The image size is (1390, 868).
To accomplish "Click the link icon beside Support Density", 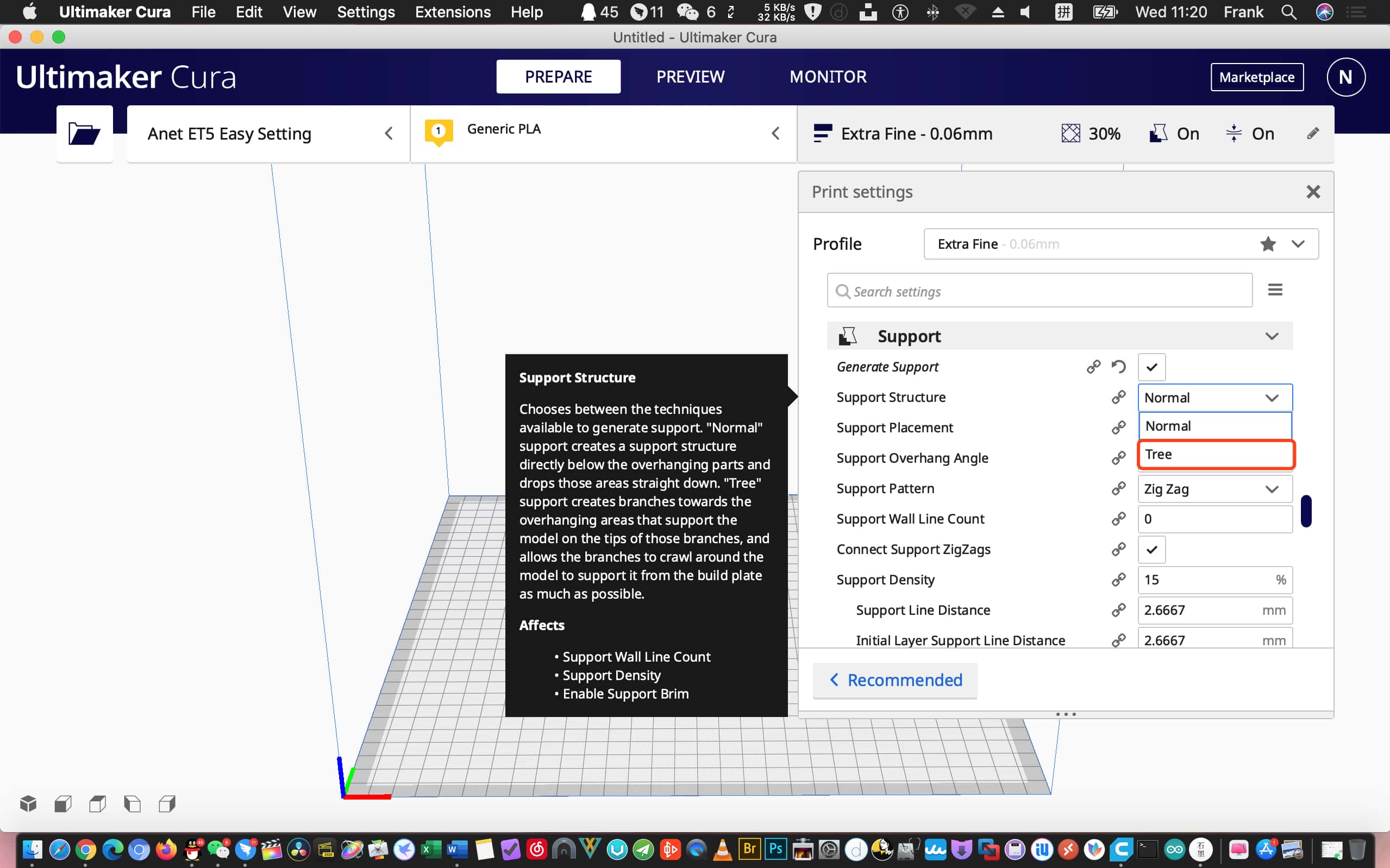I will point(1118,580).
